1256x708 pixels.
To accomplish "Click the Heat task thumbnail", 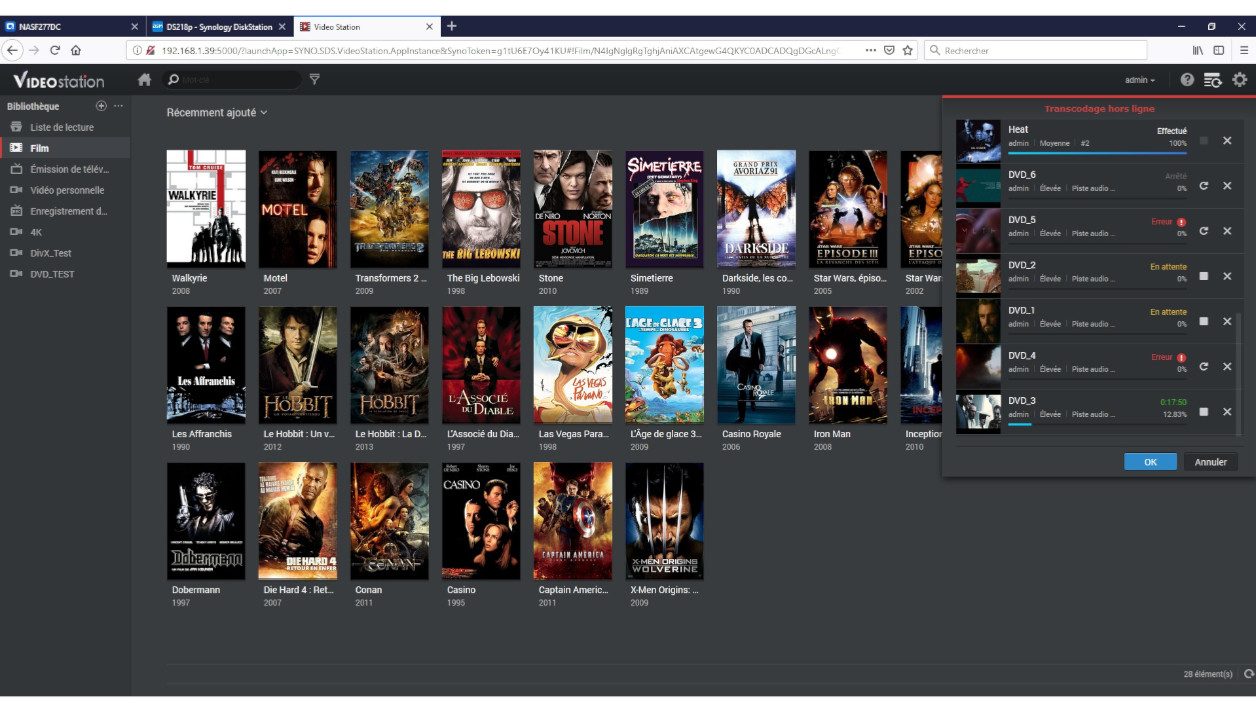I will click(978, 142).
